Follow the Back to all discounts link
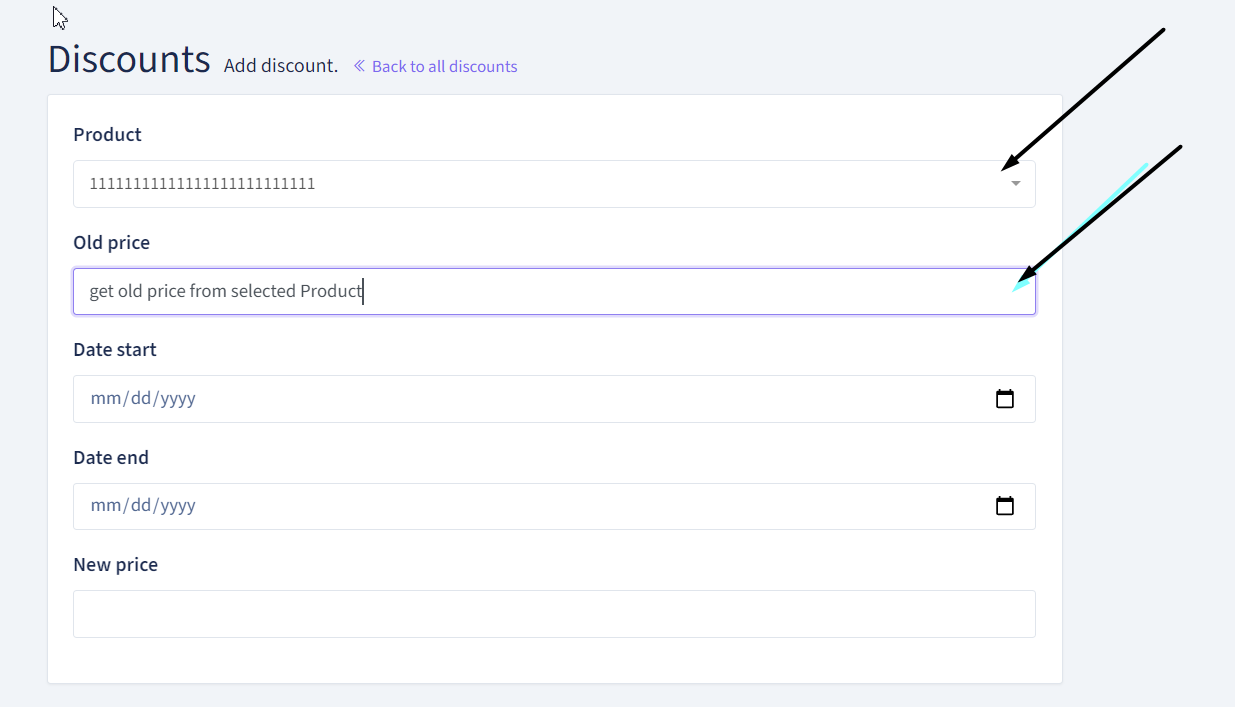Image resolution: width=1235 pixels, height=707 pixels. [444, 66]
